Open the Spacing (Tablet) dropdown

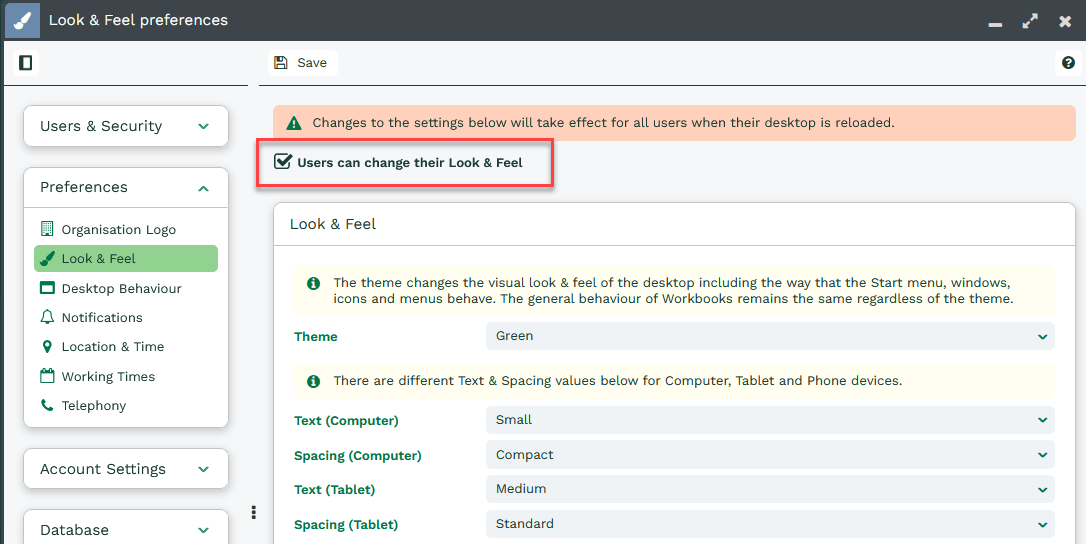click(x=769, y=524)
